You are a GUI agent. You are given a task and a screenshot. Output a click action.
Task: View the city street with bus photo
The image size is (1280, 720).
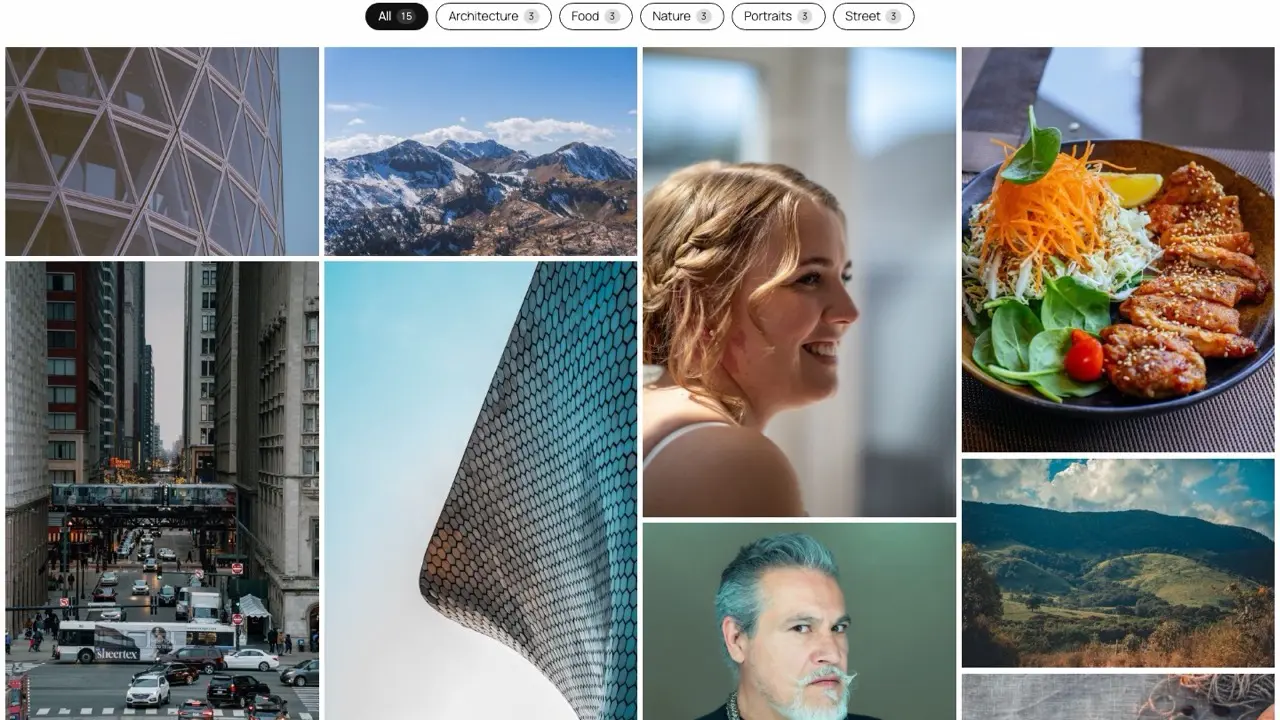click(x=162, y=491)
